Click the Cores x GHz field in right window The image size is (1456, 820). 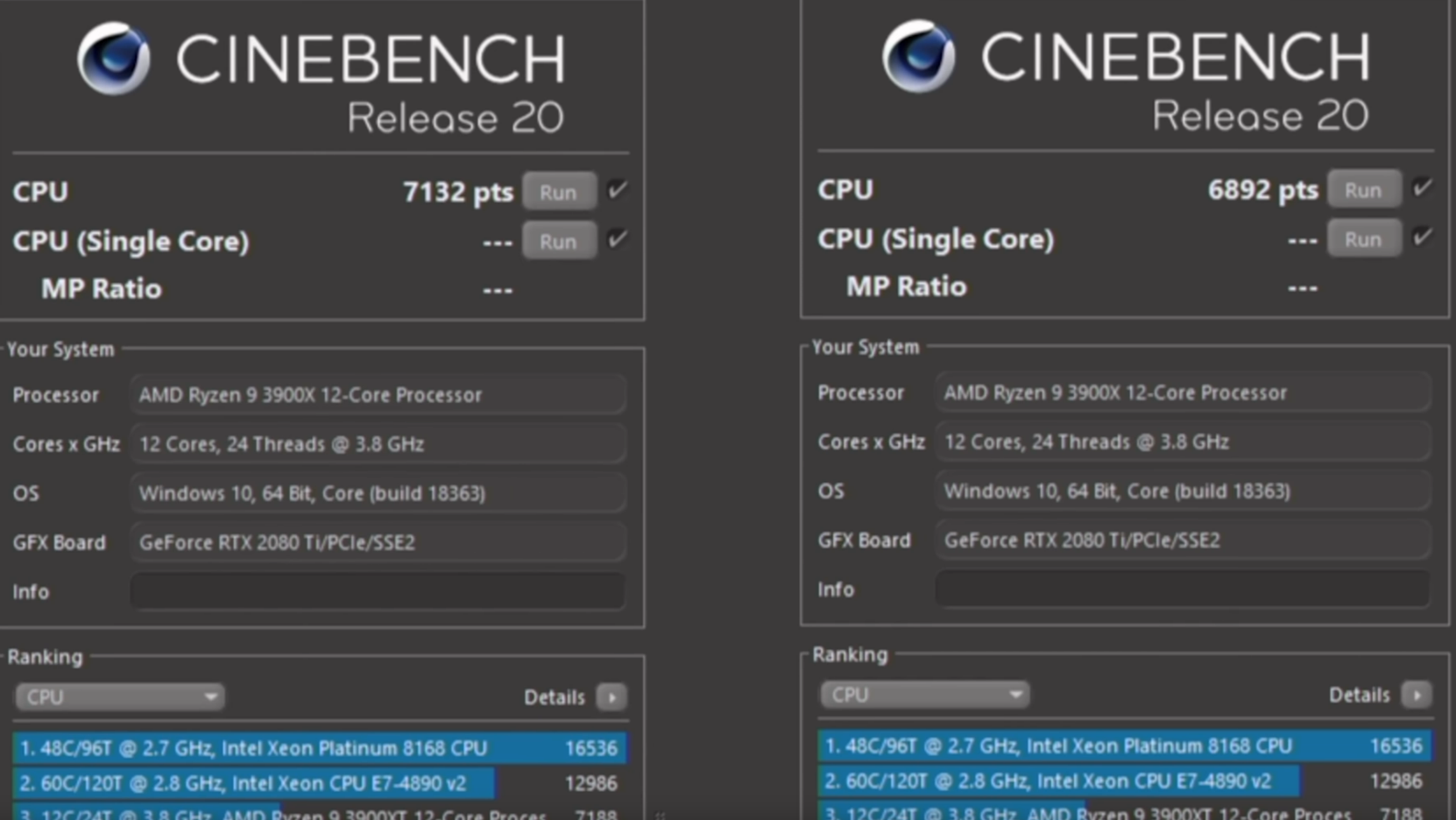(x=1184, y=442)
